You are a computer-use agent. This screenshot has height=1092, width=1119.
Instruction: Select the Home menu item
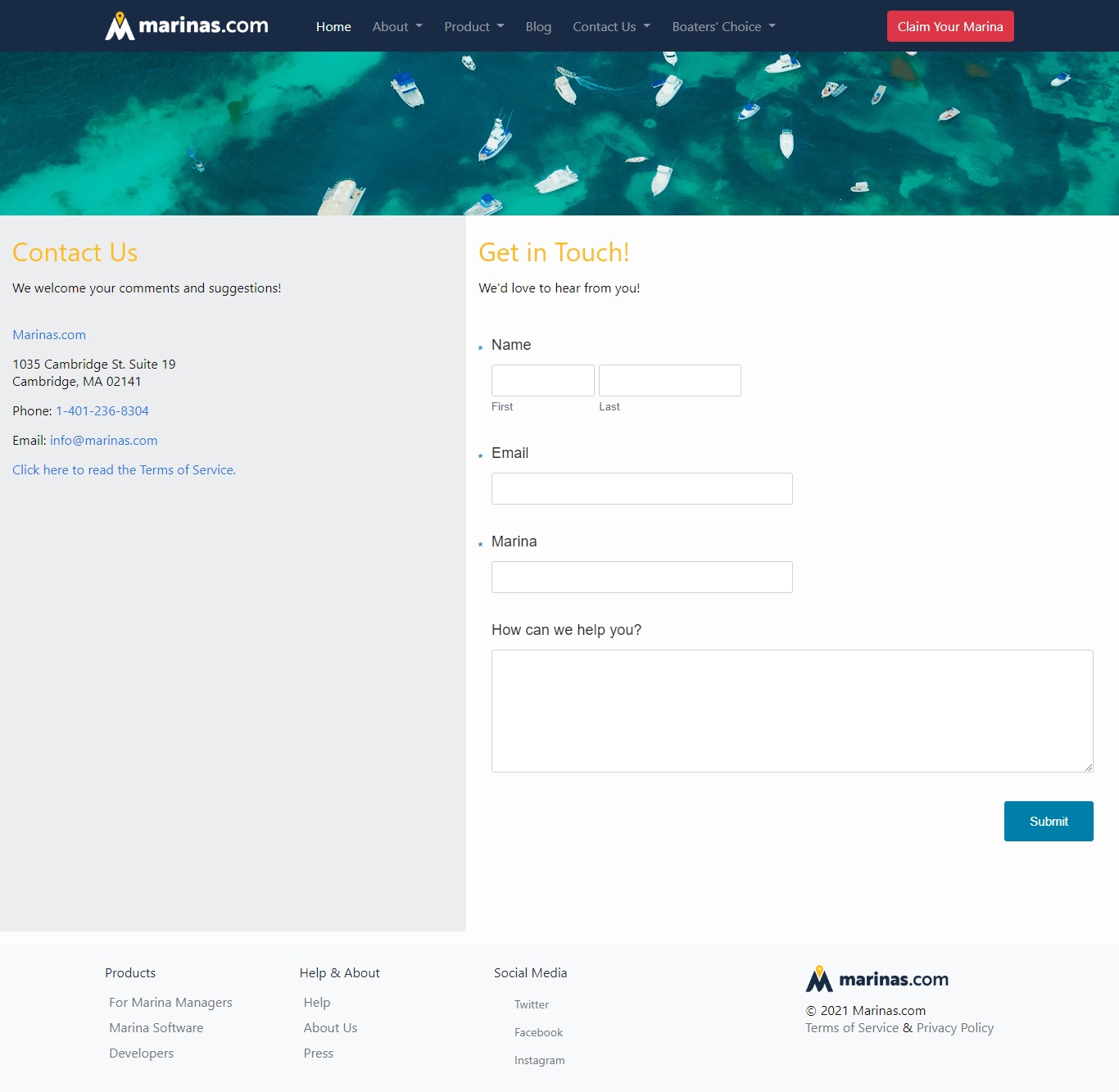point(333,26)
